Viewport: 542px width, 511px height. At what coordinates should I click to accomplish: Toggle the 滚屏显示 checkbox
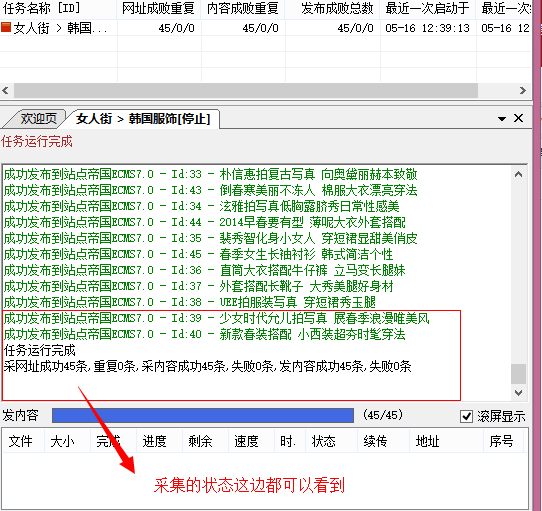coord(466,416)
